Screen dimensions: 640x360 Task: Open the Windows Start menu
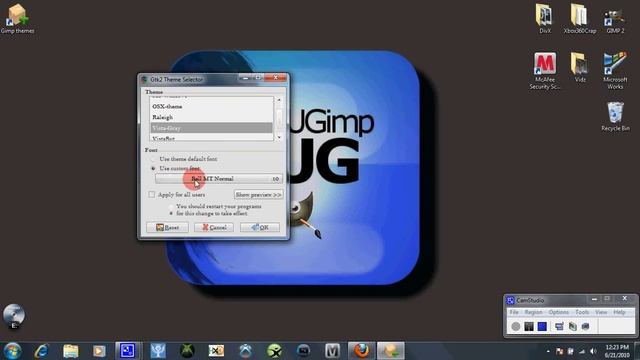[x=12, y=351]
